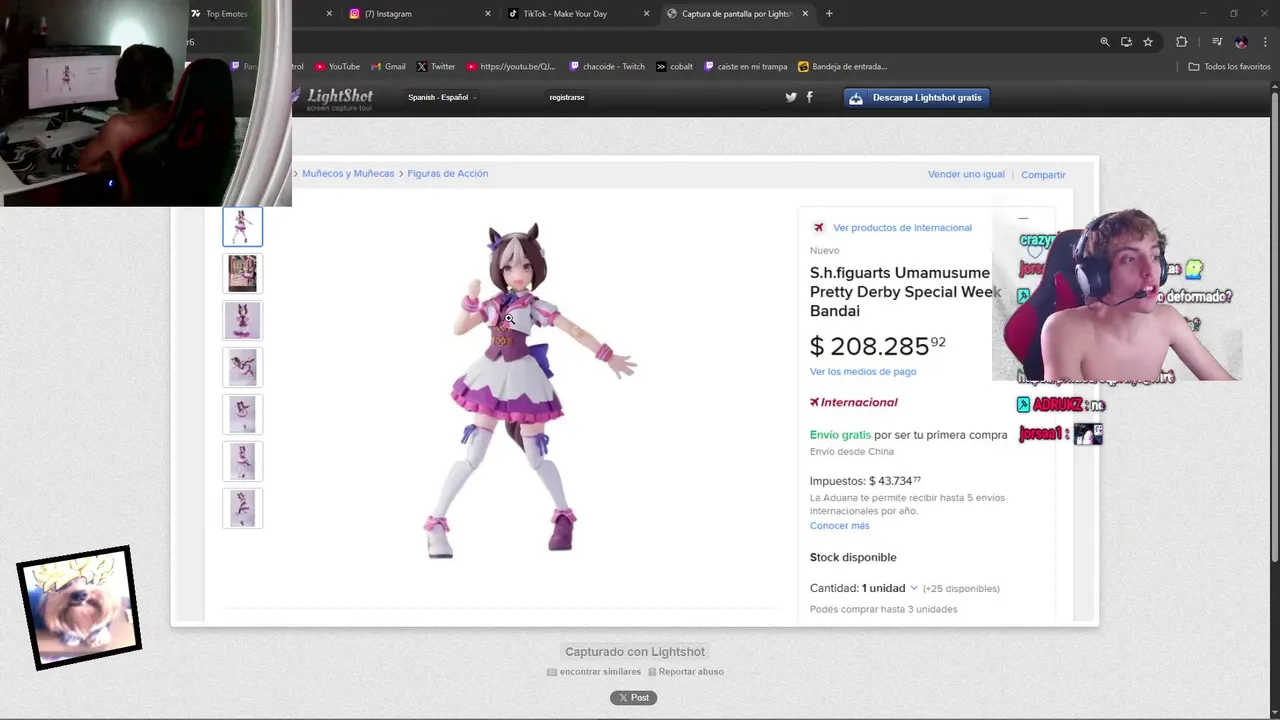Click the main figure product image
Viewport: 1280px width, 720px height.
click(x=530, y=390)
